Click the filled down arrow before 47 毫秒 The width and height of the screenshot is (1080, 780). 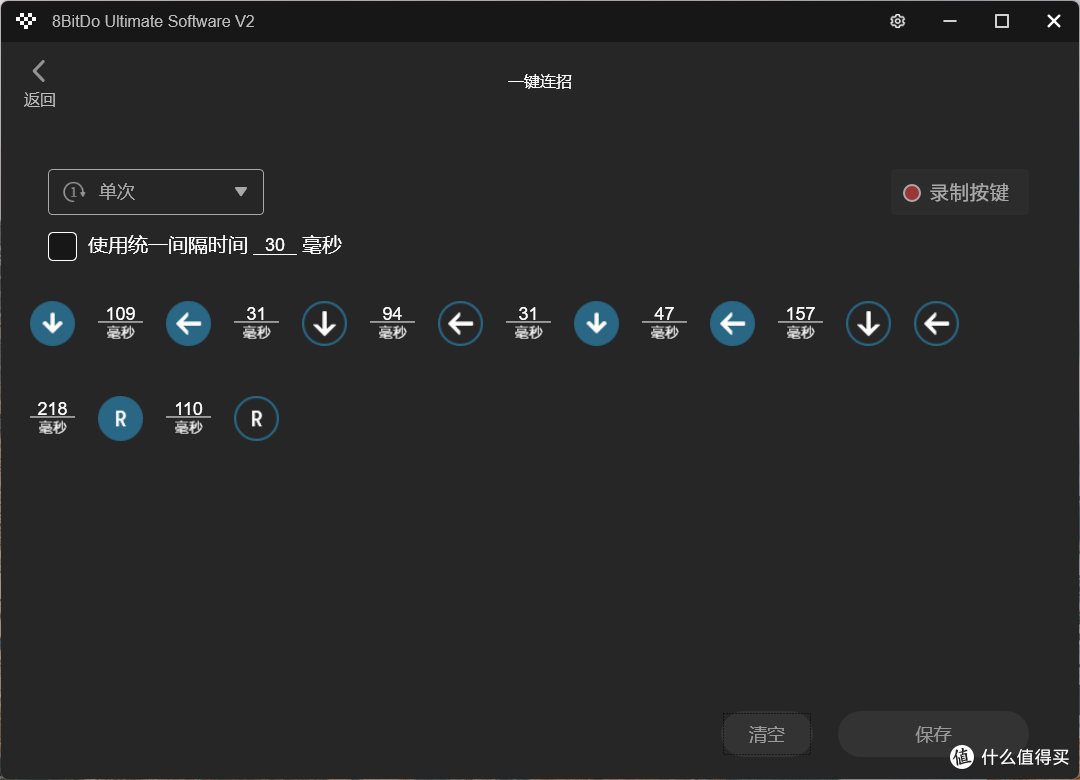pos(596,323)
